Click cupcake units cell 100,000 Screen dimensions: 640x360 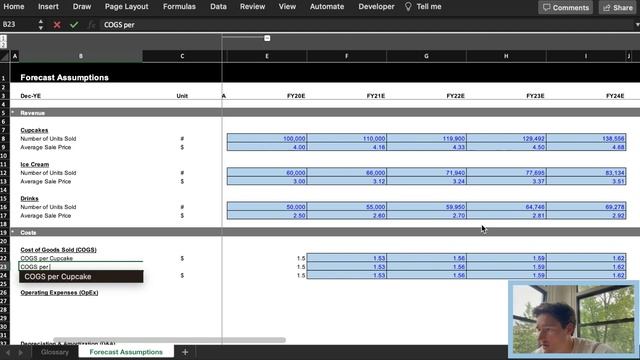point(267,139)
